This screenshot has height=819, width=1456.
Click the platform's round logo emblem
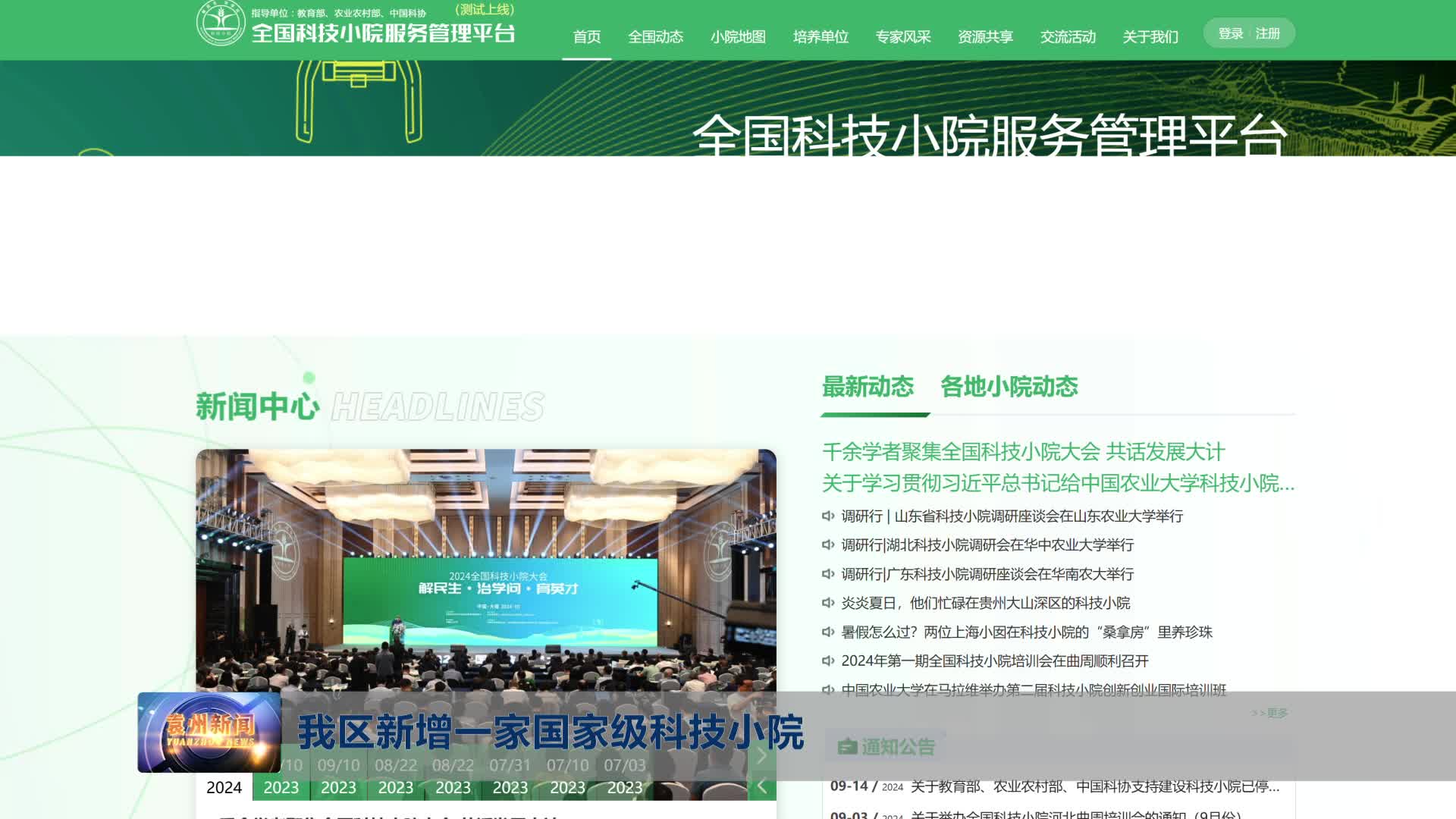[x=221, y=23]
